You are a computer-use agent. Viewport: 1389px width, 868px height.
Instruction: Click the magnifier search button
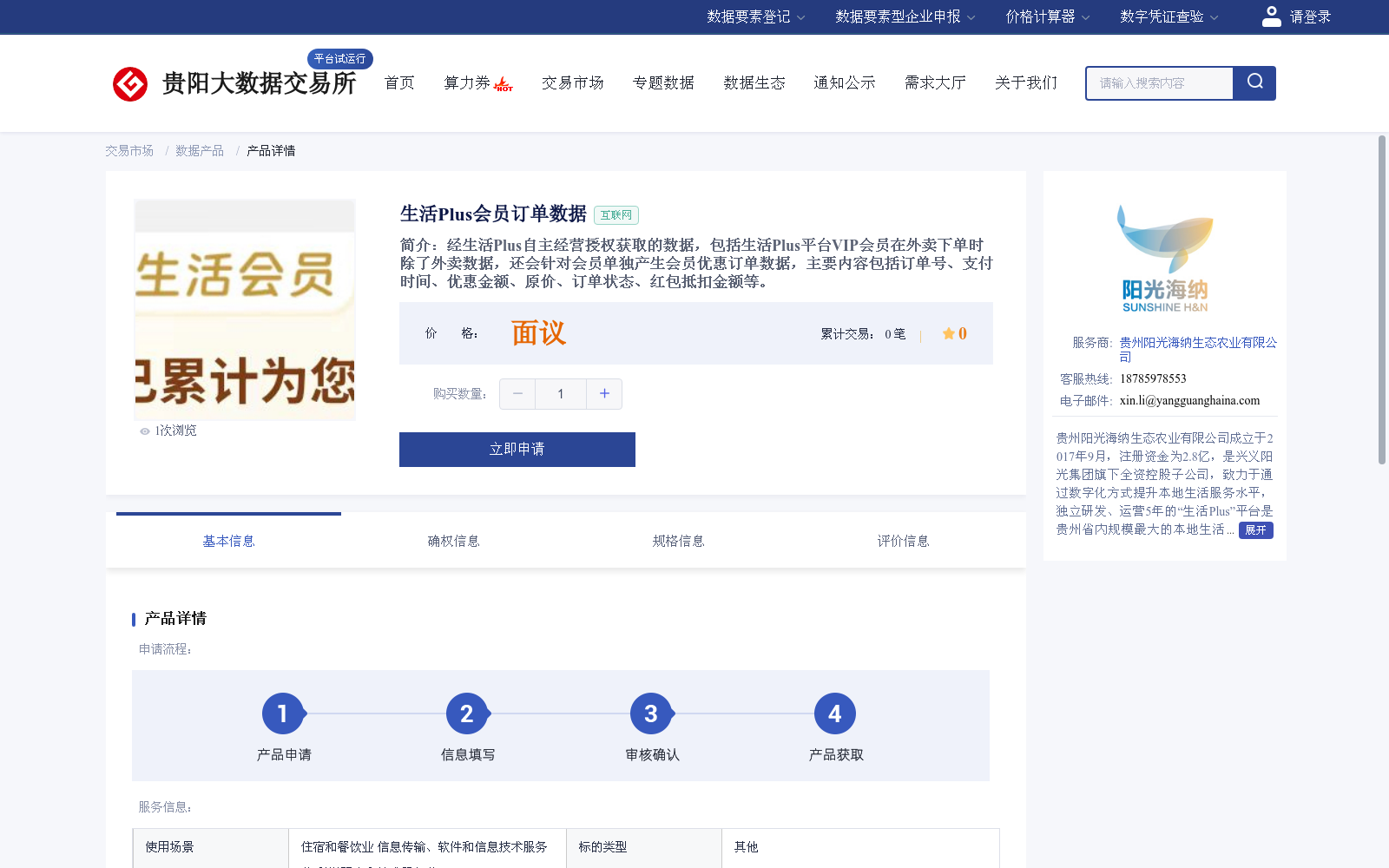[1254, 83]
